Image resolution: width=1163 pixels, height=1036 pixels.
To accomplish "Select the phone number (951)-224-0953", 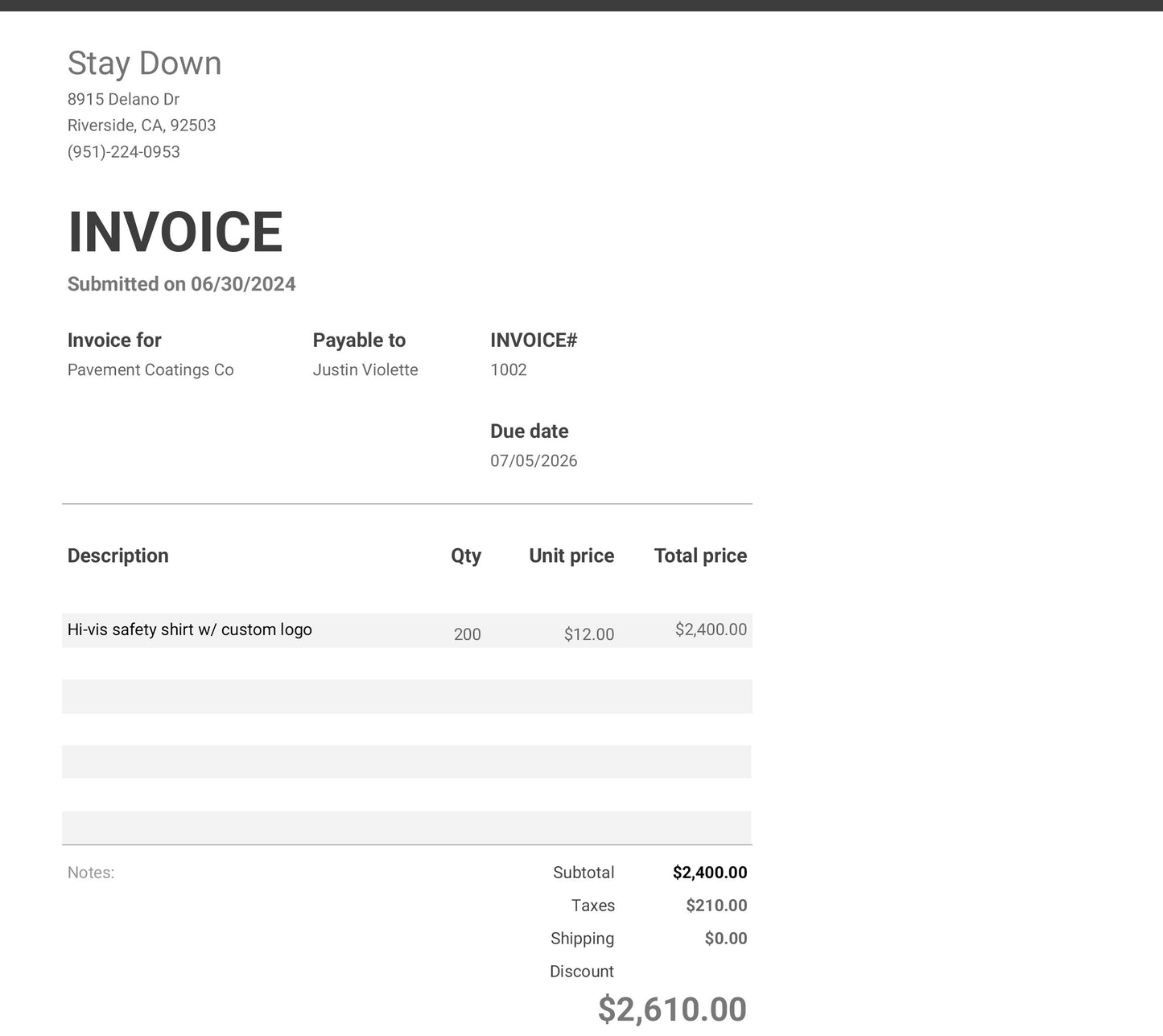I will [124, 152].
